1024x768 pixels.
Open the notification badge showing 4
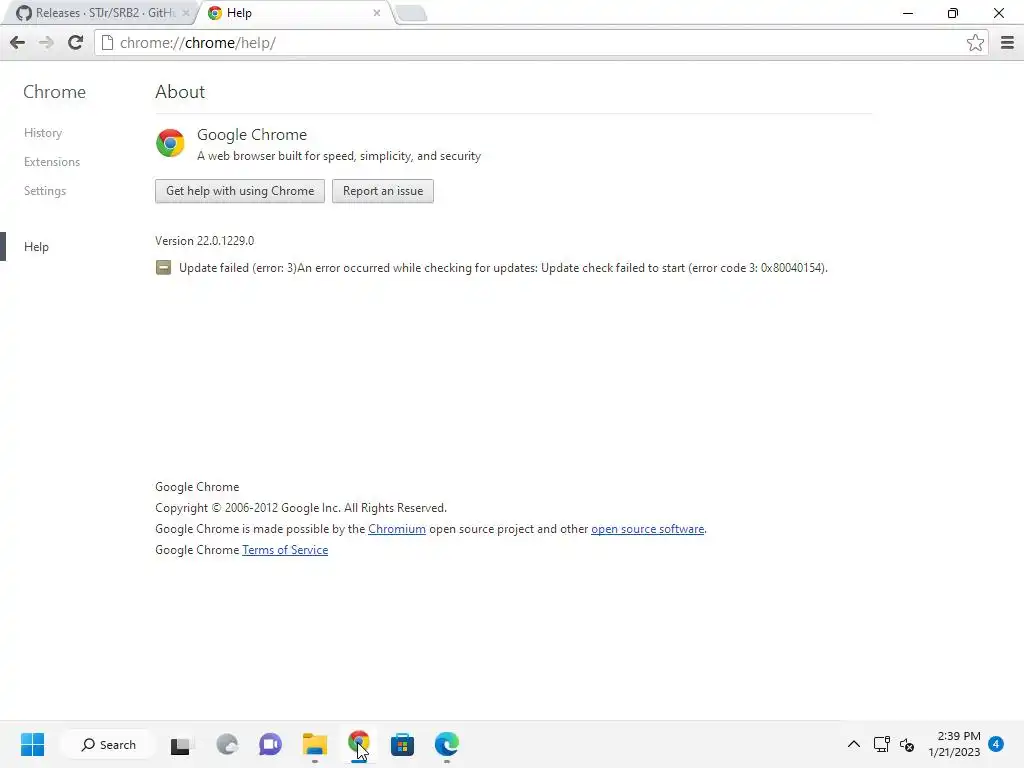996,744
